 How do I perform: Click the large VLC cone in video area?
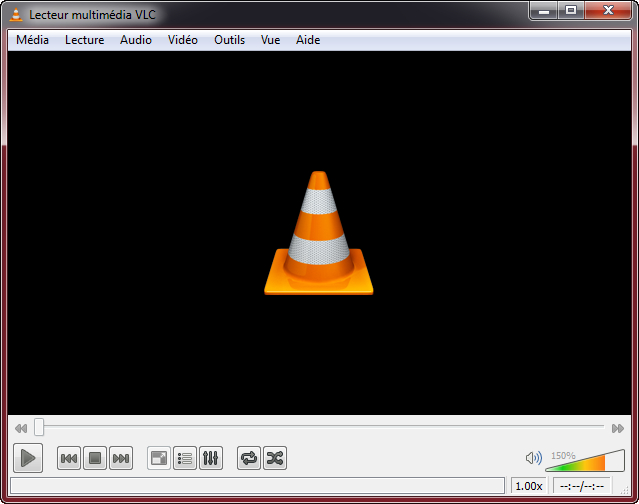coord(319,233)
